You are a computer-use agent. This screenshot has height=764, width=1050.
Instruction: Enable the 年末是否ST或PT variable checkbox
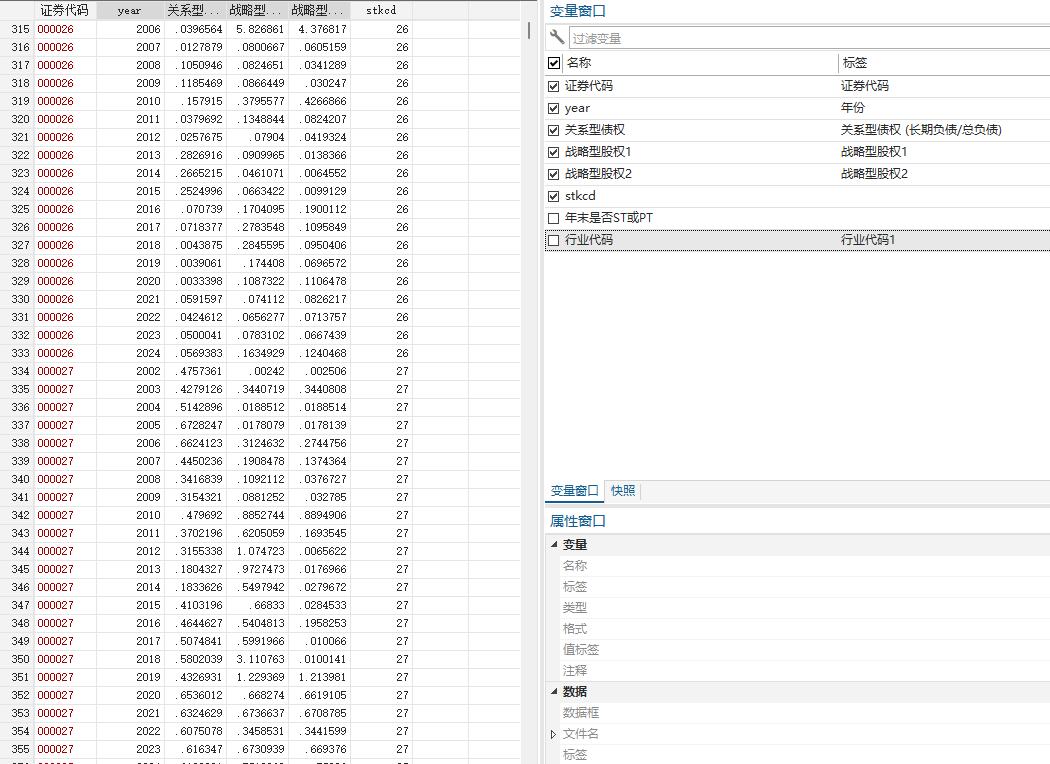[555, 218]
